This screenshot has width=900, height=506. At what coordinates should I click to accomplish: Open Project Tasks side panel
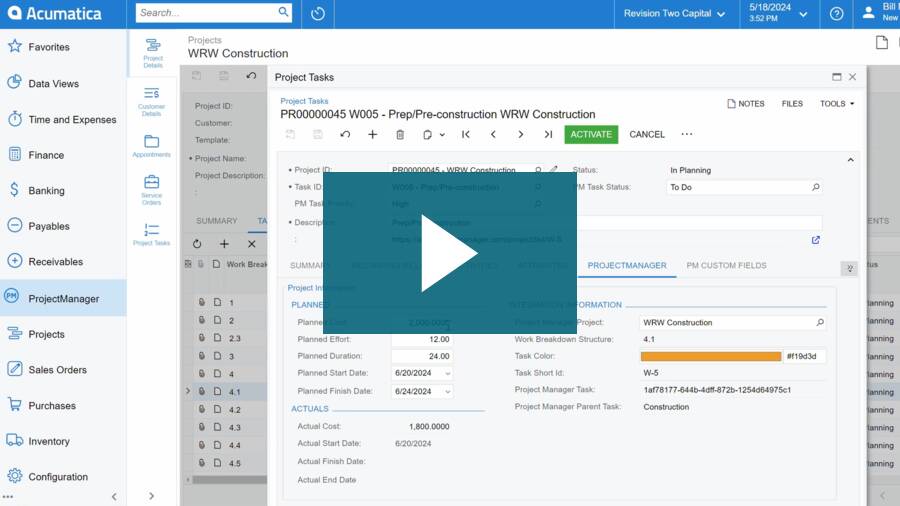(x=152, y=234)
